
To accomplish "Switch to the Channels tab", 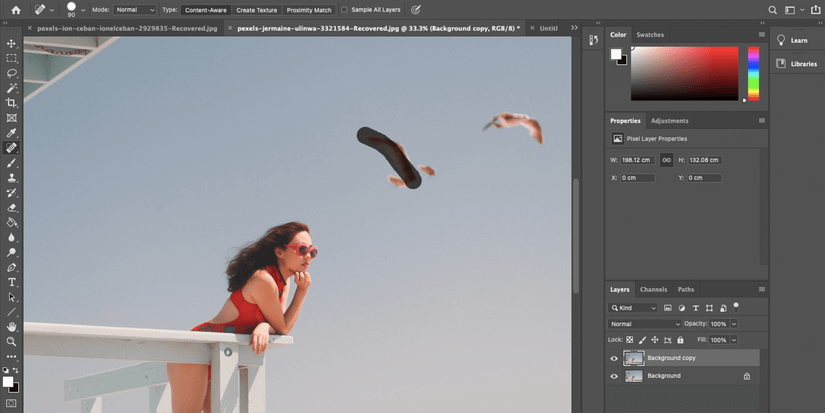I will (653, 290).
